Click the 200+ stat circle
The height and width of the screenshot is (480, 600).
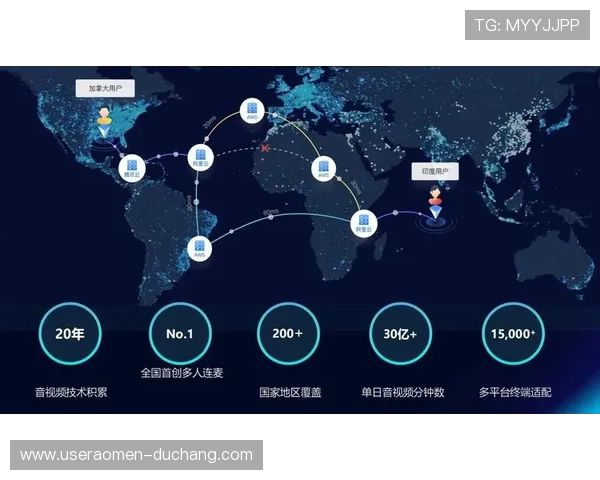pyautogui.click(x=288, y=333)
